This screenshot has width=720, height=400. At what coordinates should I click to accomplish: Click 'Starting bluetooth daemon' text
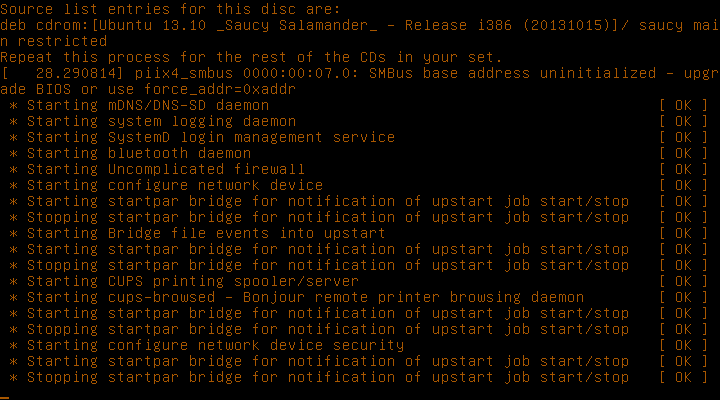pyautogui.click(x=139, y=153)
